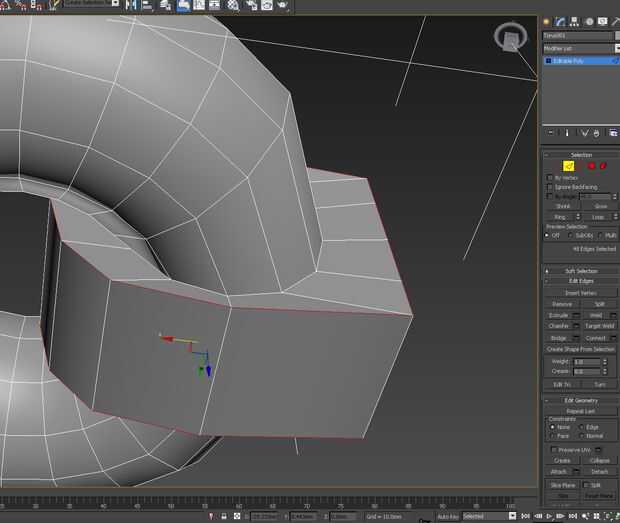
Task: Toggle the Ignore Backfacing checkbox
Action: [x=550, y=187]
